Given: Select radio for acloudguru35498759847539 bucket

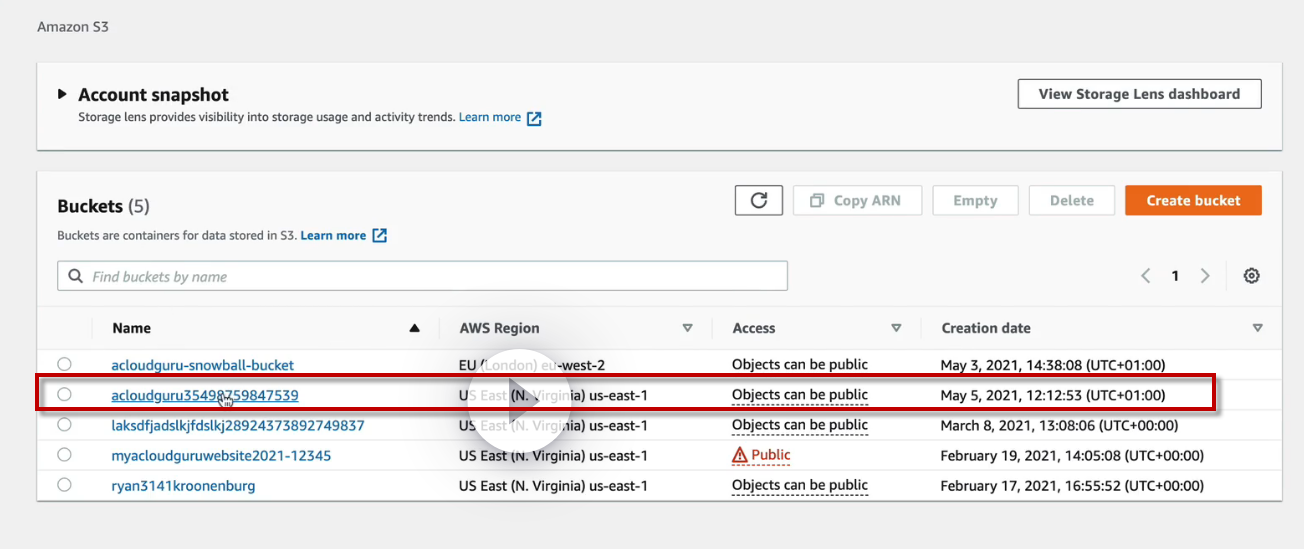Looking at the screenshot, I should [65, 395].
